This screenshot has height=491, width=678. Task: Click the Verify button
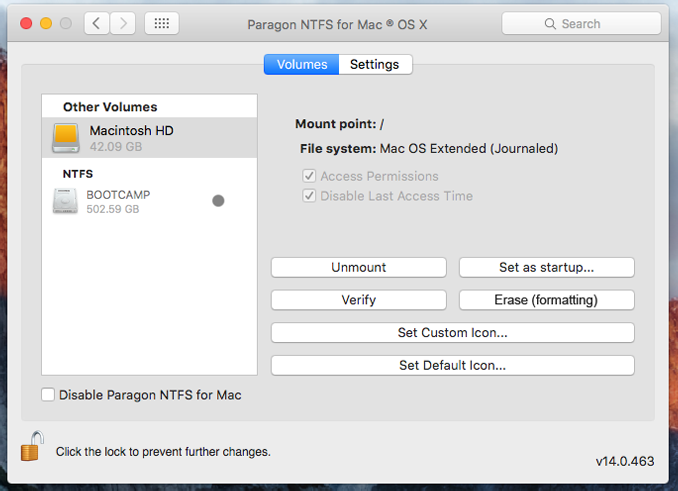point(358,300)
